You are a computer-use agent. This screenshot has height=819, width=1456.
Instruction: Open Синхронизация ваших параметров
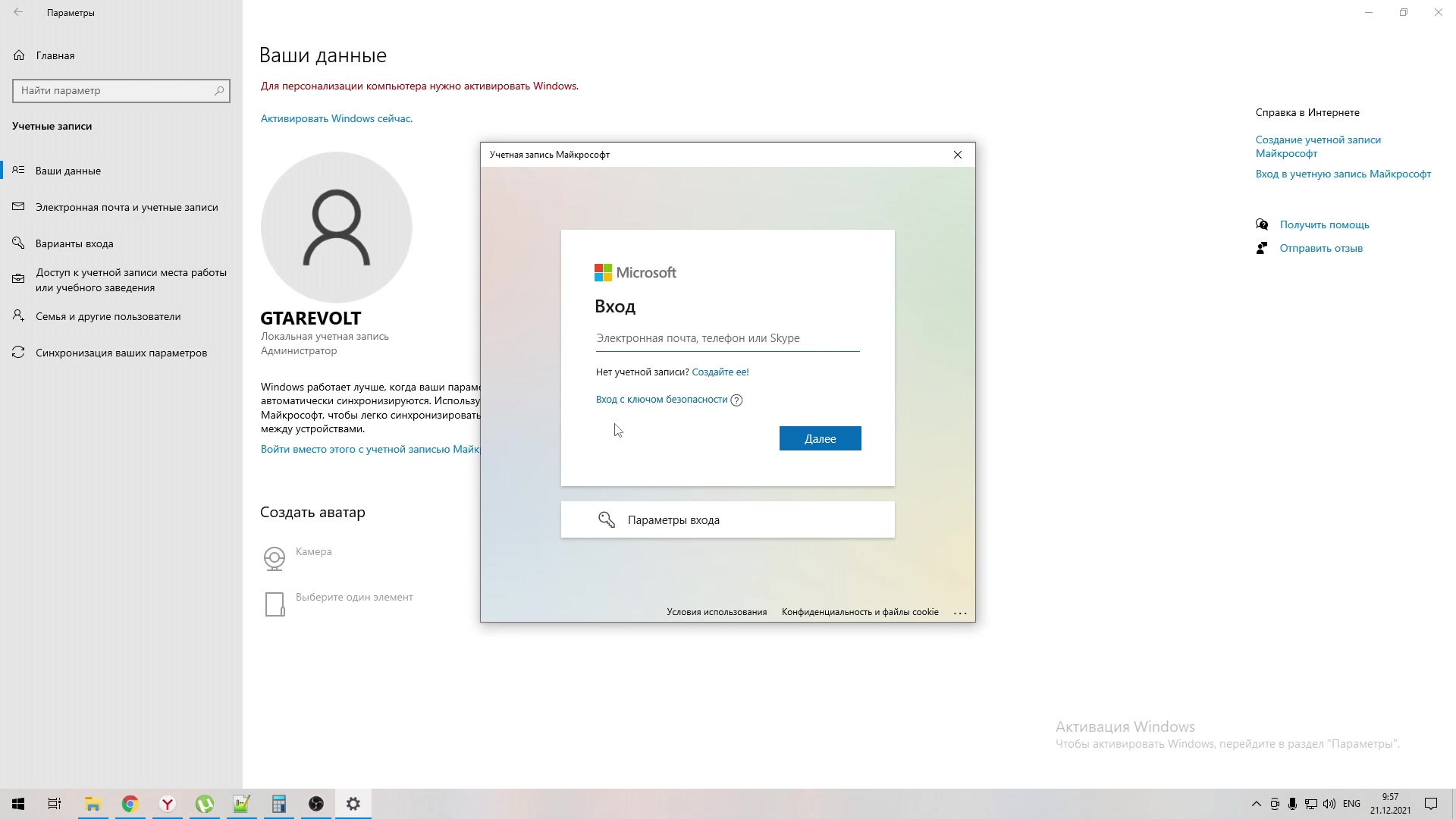(x=121, y=353)
